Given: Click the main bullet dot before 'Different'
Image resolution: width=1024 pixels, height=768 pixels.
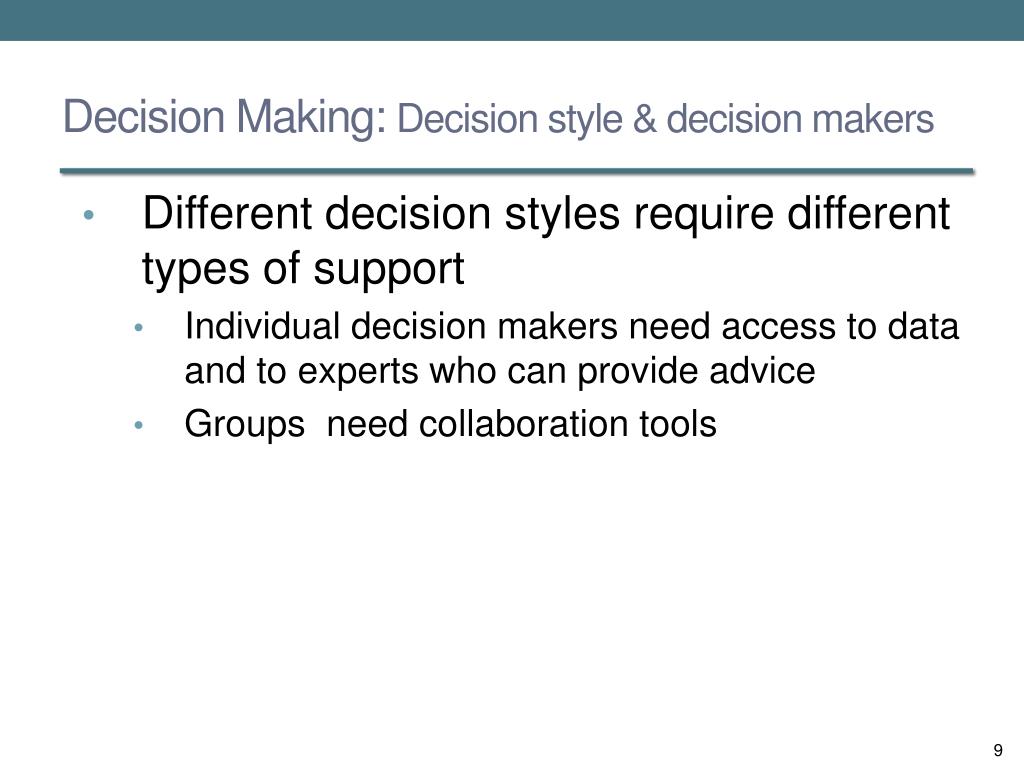Looking at the screenshot, I should coord(89,214).
